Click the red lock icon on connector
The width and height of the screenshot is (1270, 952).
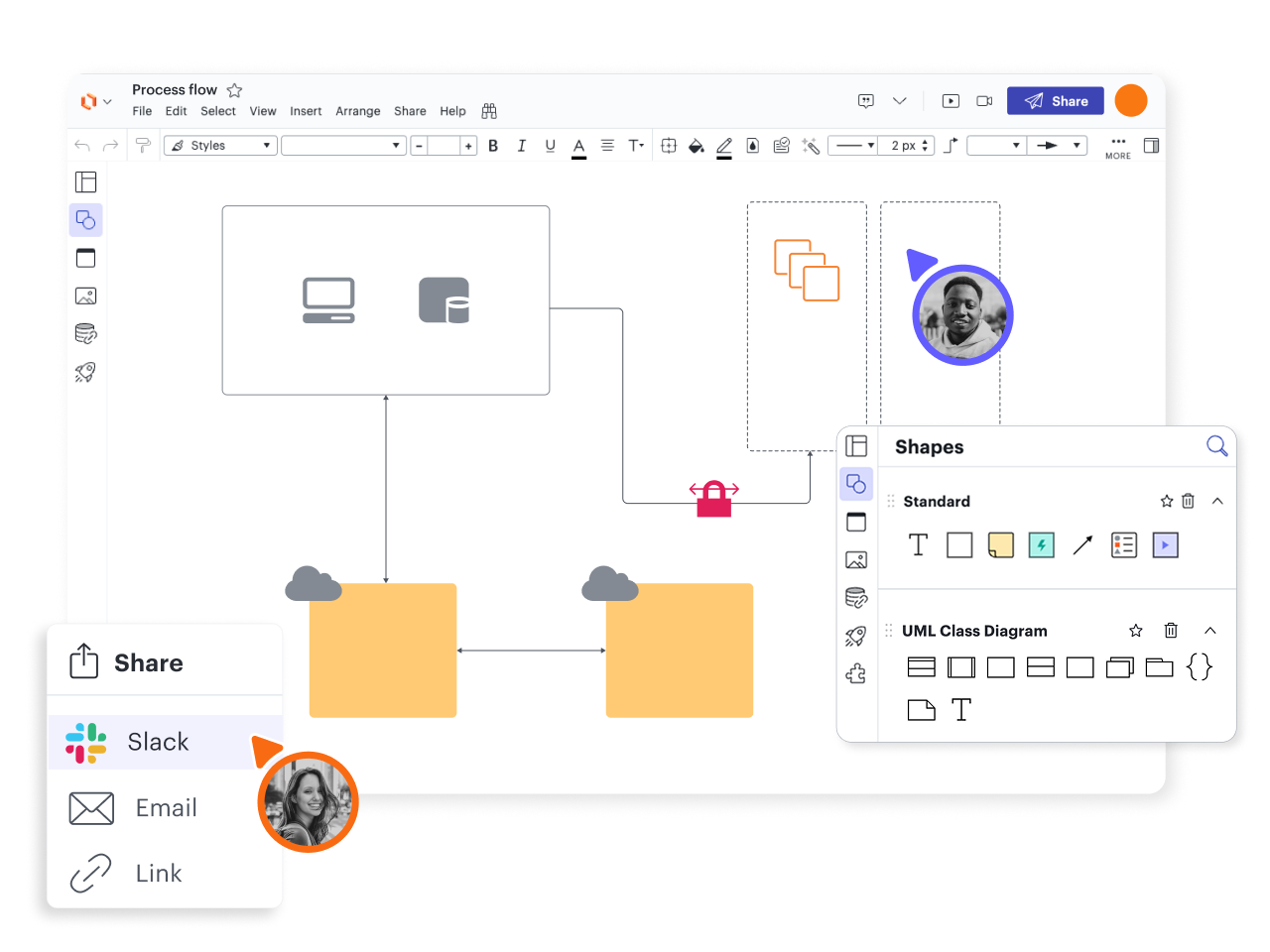(714, 499)
